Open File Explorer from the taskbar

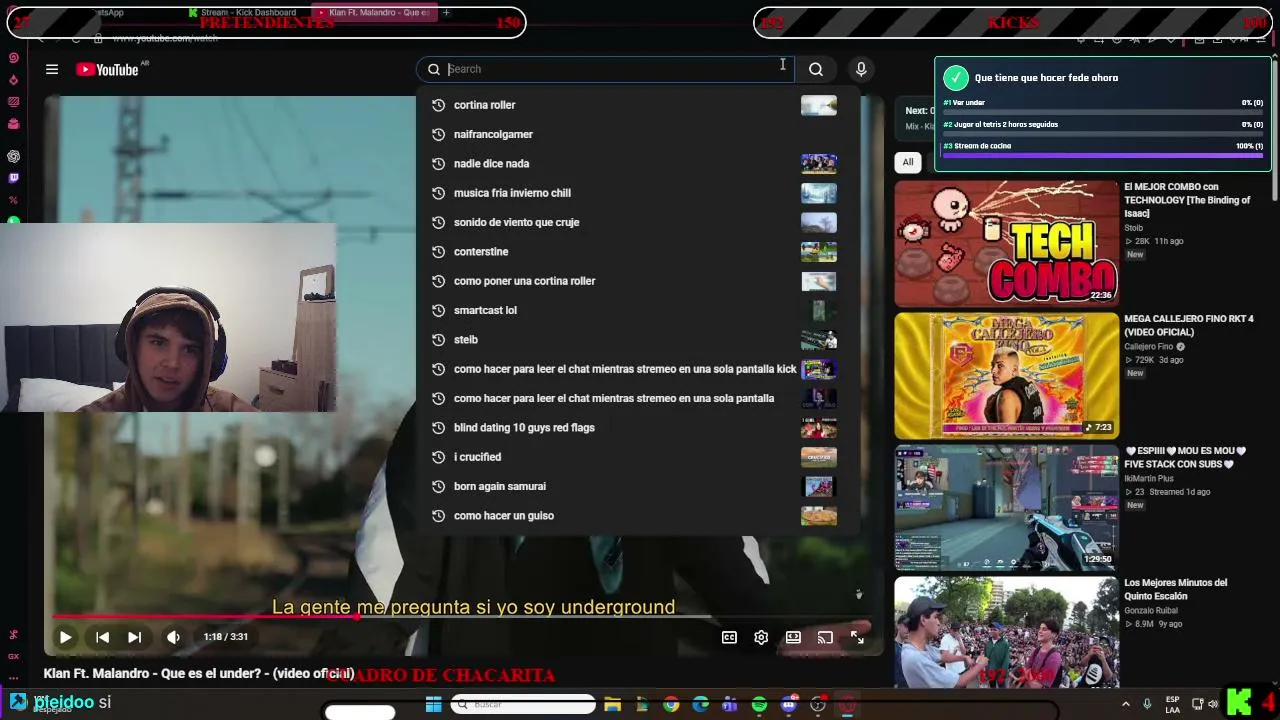(612, 705)
